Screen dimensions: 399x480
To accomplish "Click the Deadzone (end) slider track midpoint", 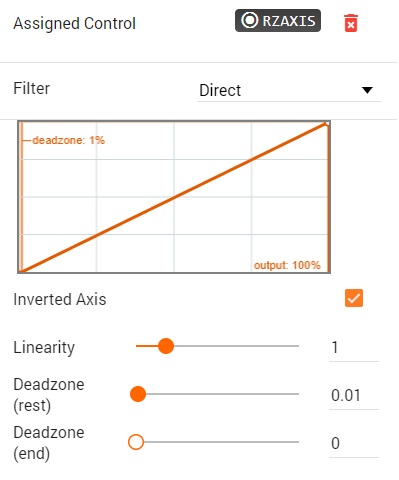I will coord(218,442).
